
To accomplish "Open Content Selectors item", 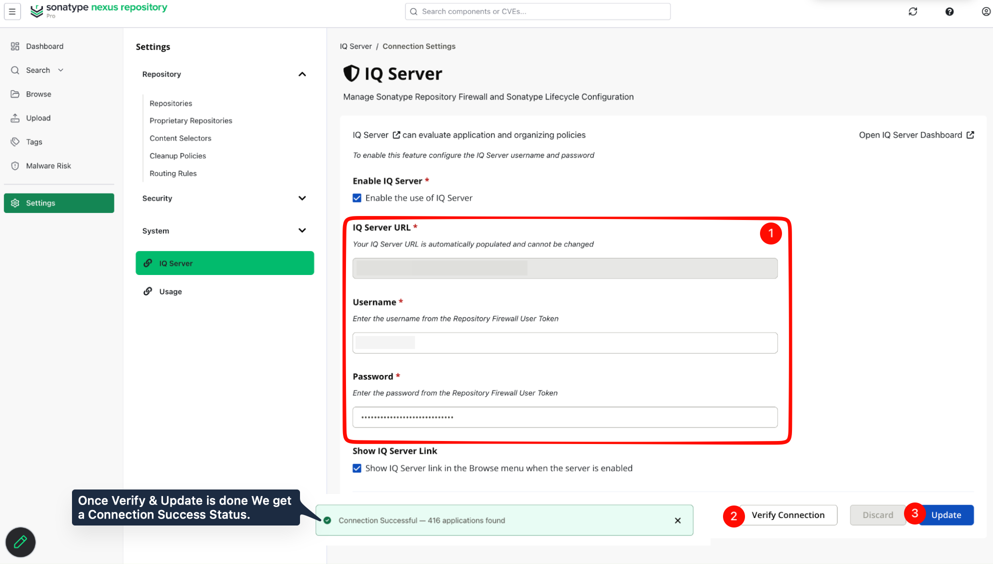I will [x=180, y=138].
